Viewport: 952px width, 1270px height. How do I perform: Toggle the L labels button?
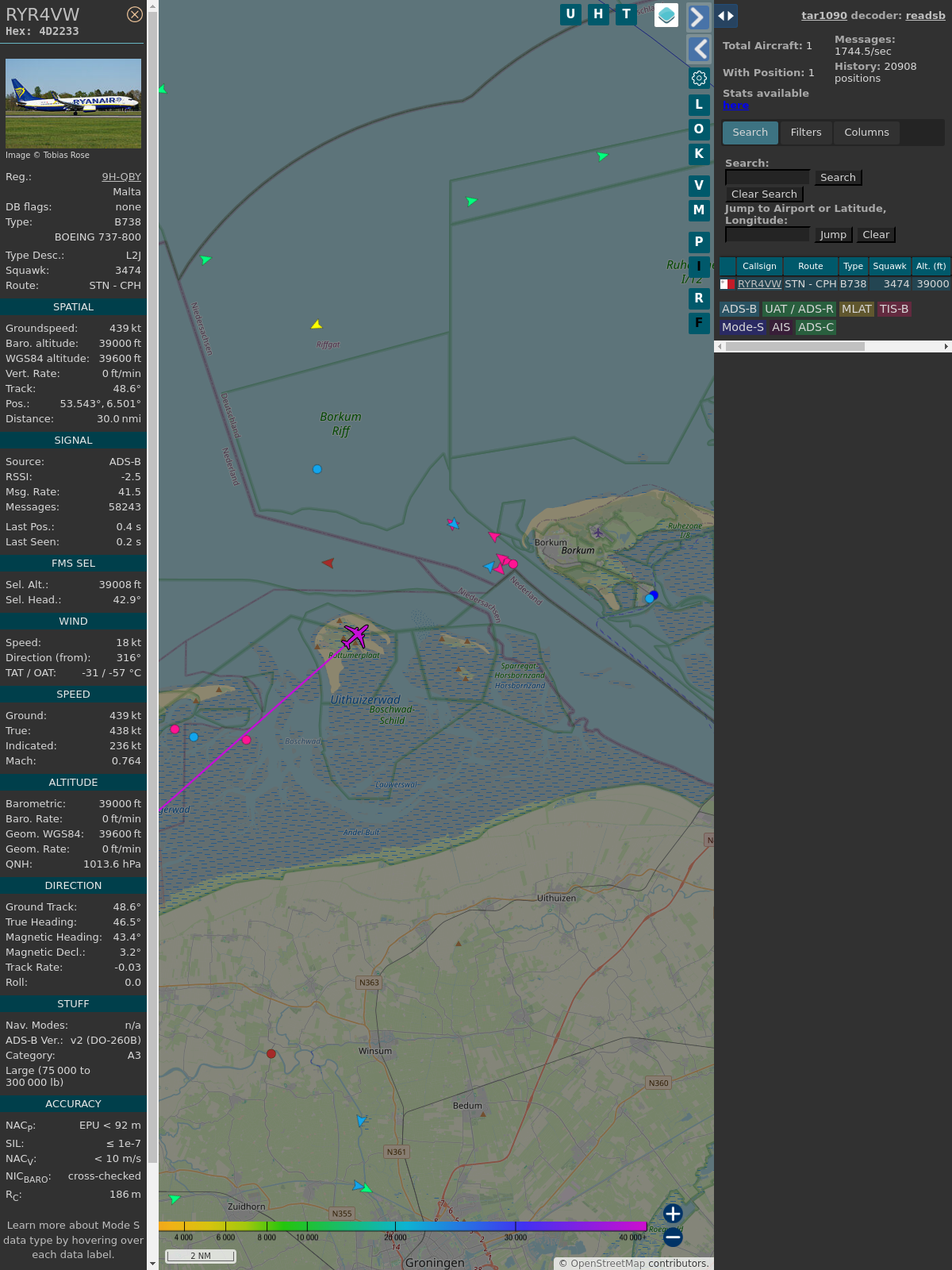[699, 105]
